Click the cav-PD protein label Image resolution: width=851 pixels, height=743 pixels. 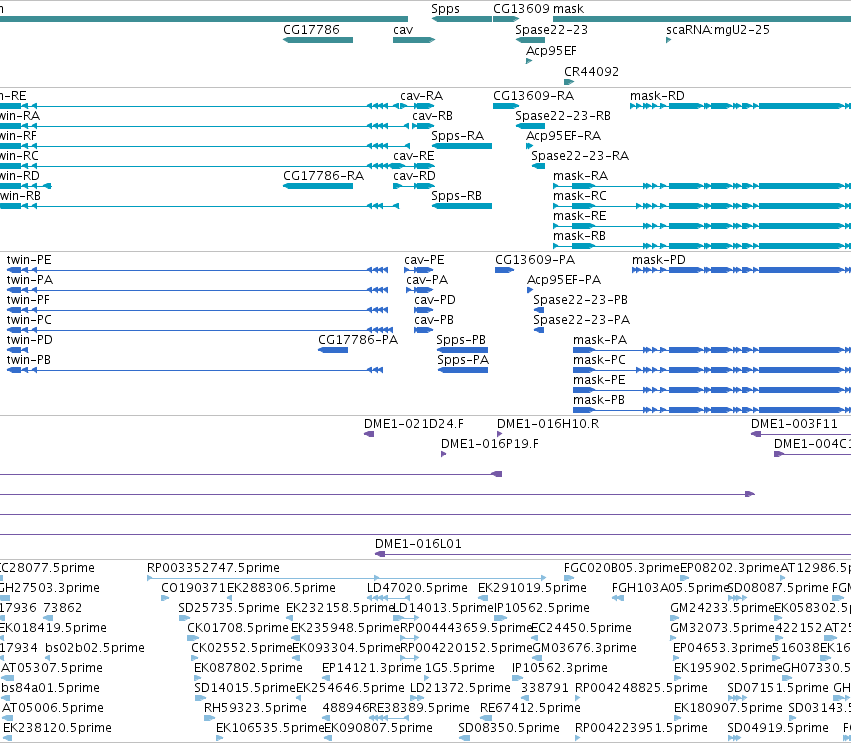point(435,300)
